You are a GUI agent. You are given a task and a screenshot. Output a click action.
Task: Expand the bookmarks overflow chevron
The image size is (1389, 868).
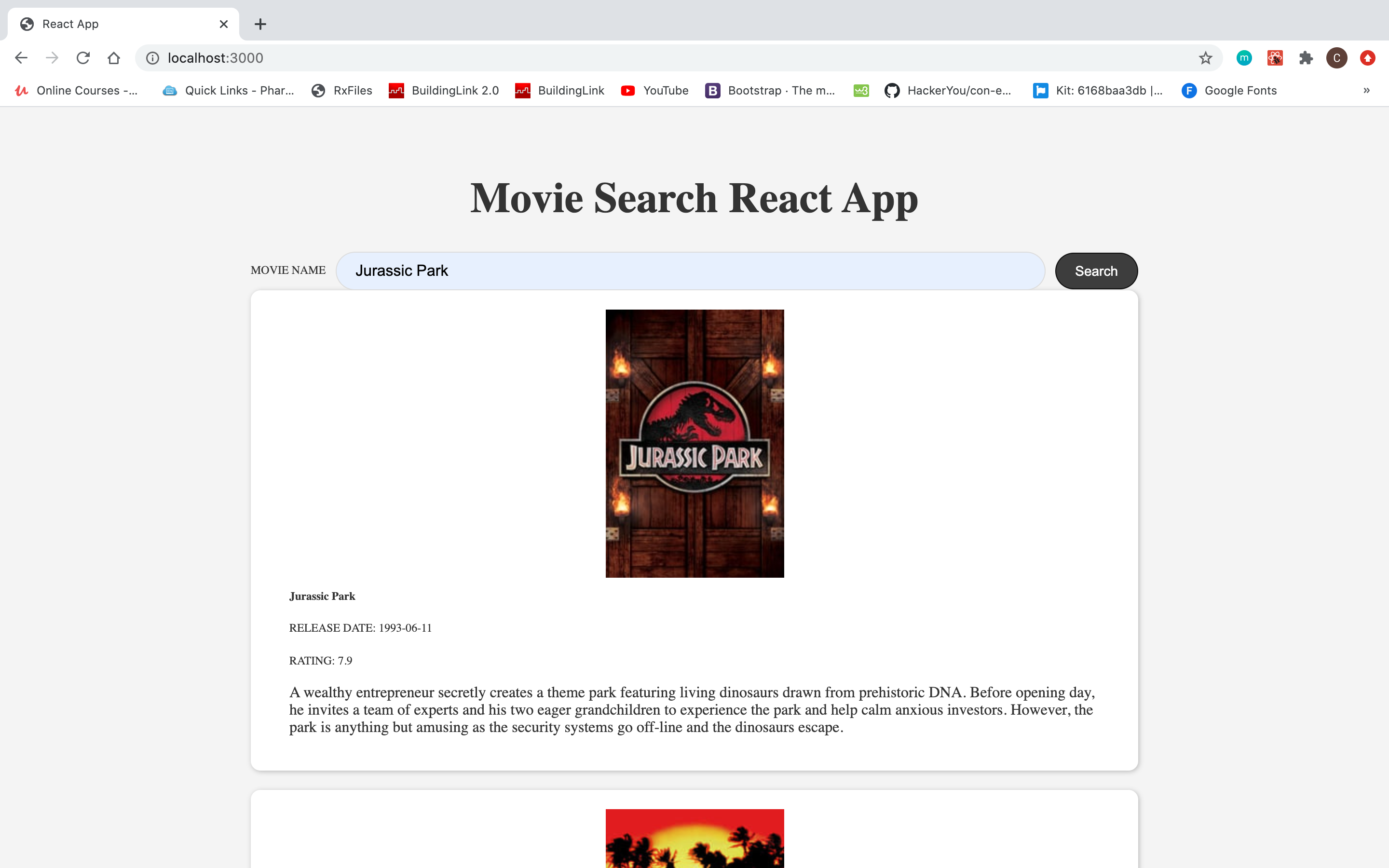tap(1367, 91)
